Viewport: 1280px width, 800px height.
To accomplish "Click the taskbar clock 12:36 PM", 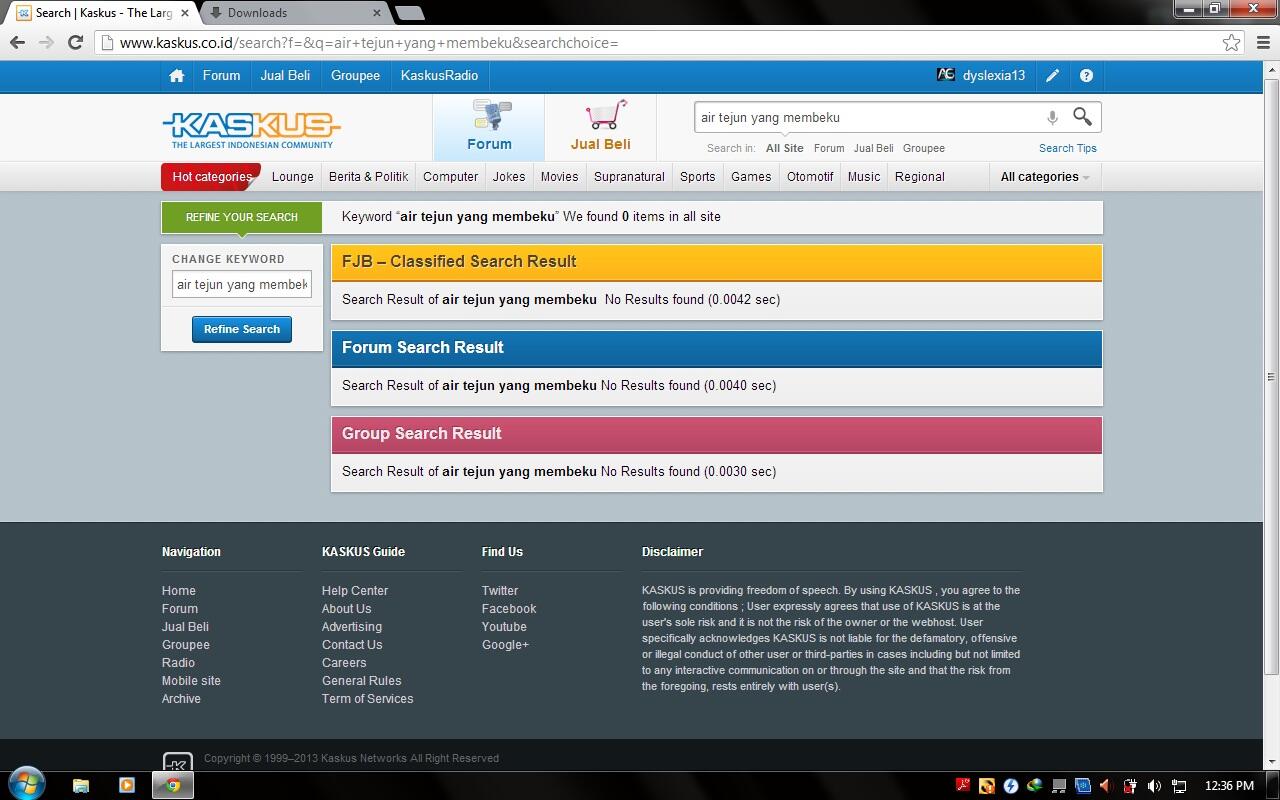I will click(1229, 786).
